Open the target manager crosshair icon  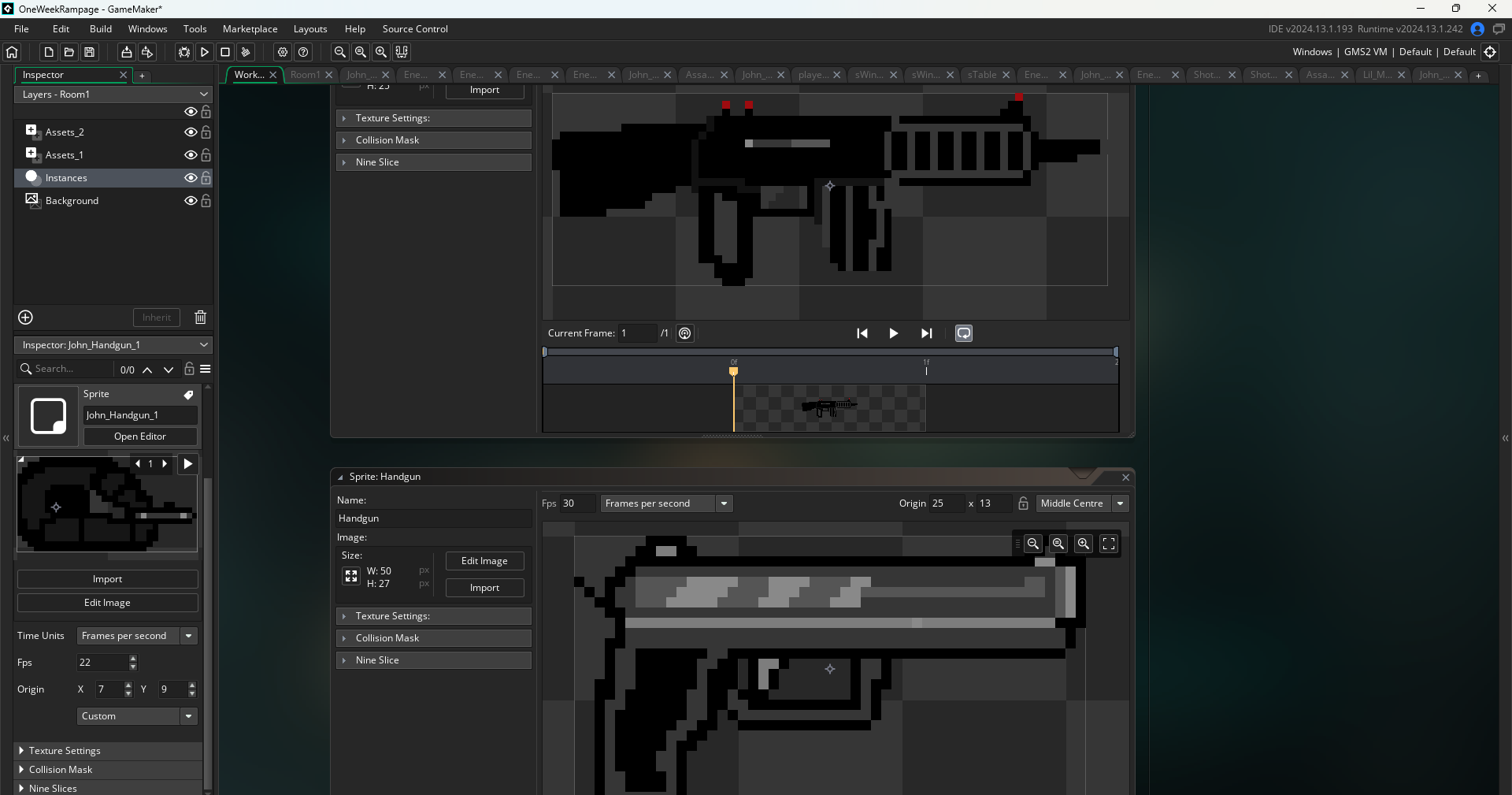[x=1490, y=52]
